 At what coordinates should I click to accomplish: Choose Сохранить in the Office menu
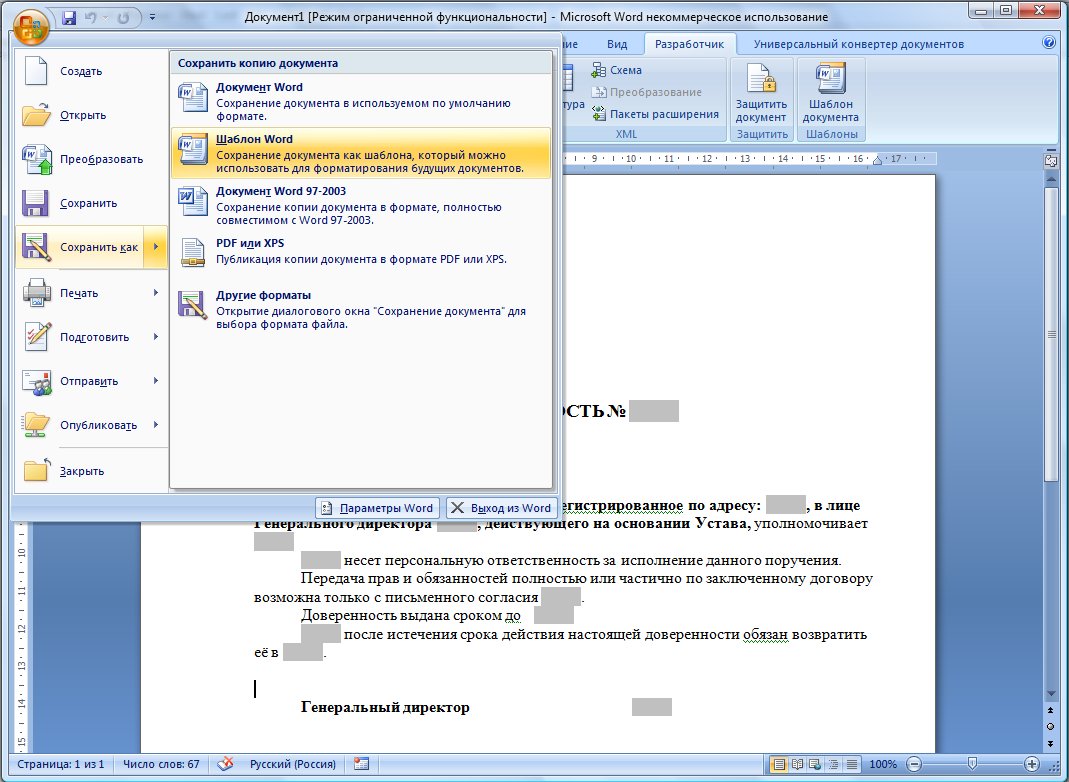click(x=91, y=203)
